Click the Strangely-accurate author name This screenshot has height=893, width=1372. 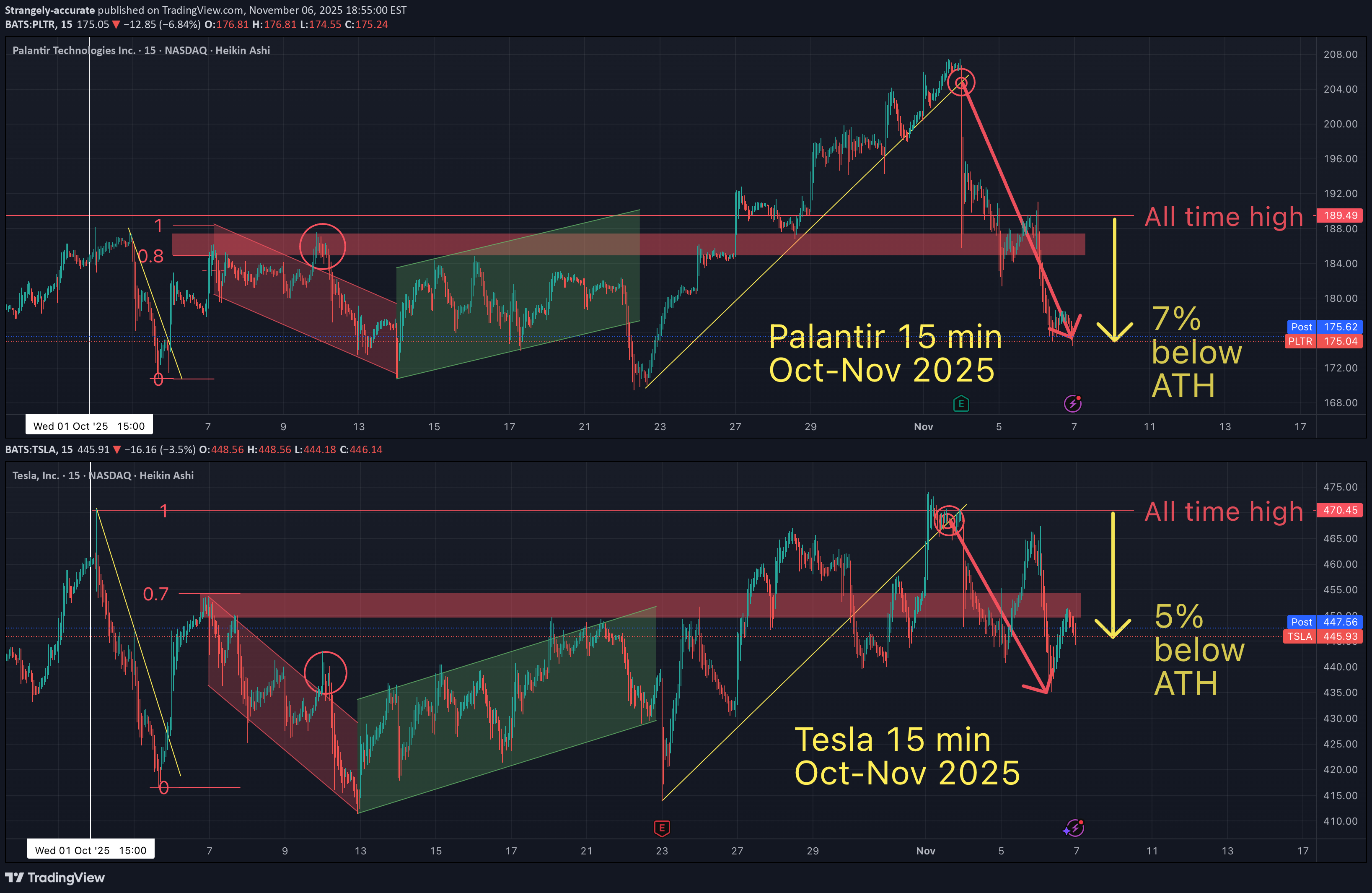[x=49, y=10]
